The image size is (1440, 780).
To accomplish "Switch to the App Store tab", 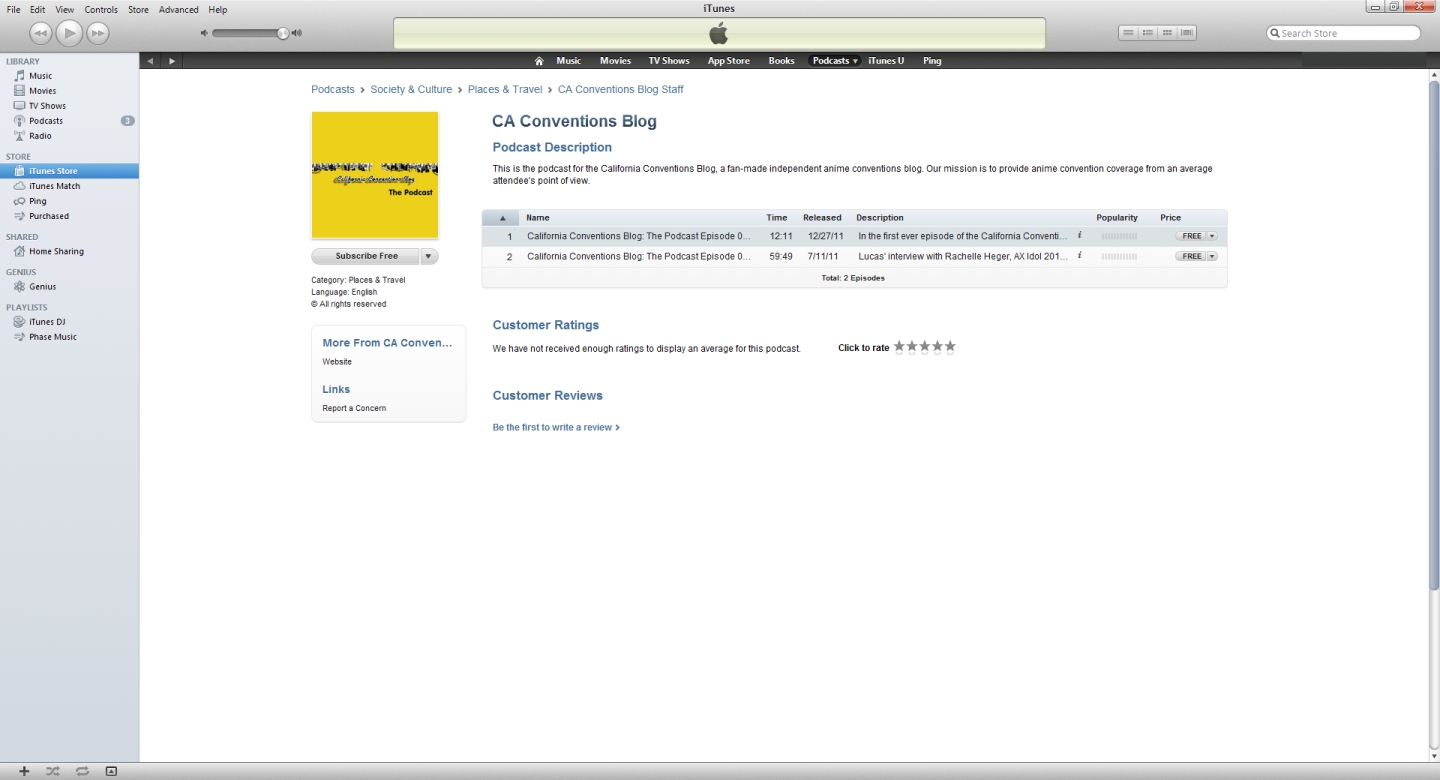I will [x=729, y=61].
